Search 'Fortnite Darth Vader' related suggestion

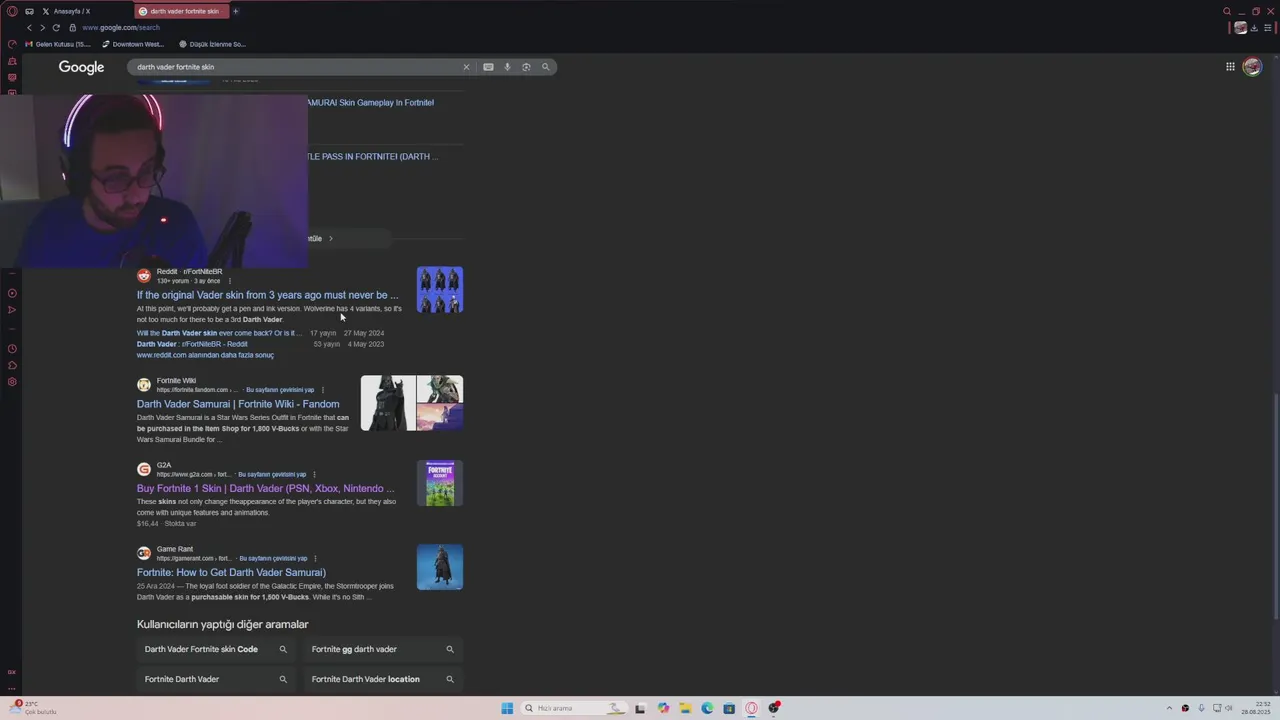(216, 679)
